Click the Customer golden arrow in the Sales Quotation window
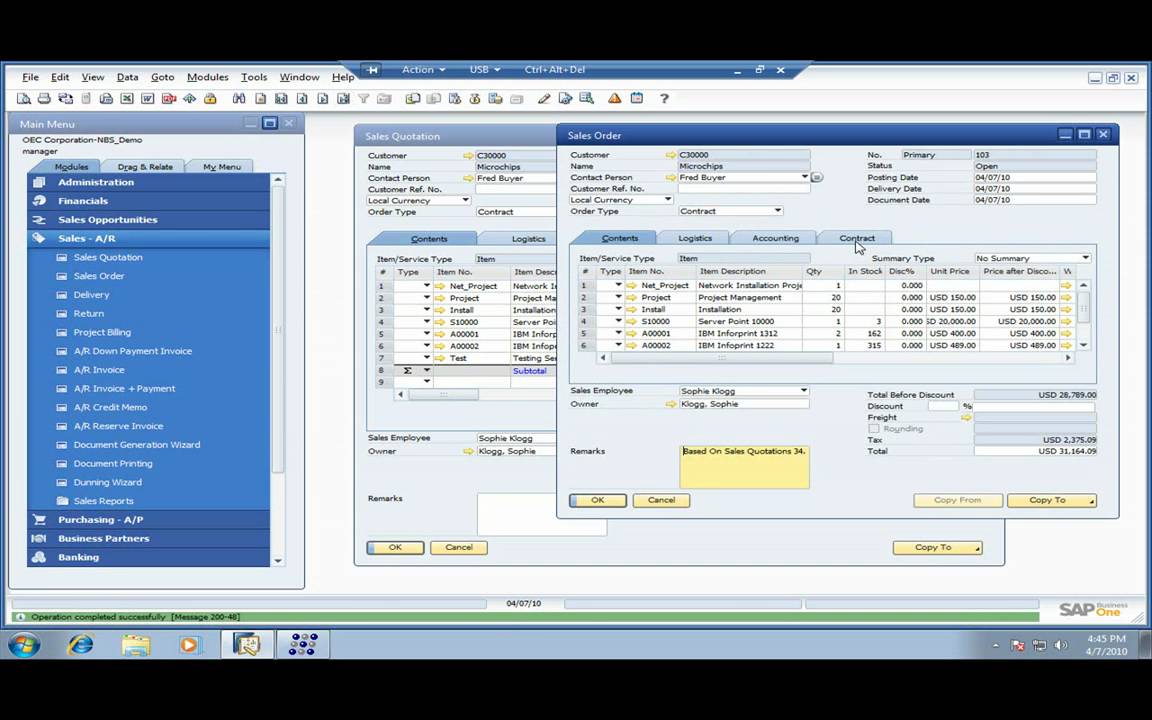Image resolution: width=1152 pixels, height=720 pixels. tap(468, 156)
